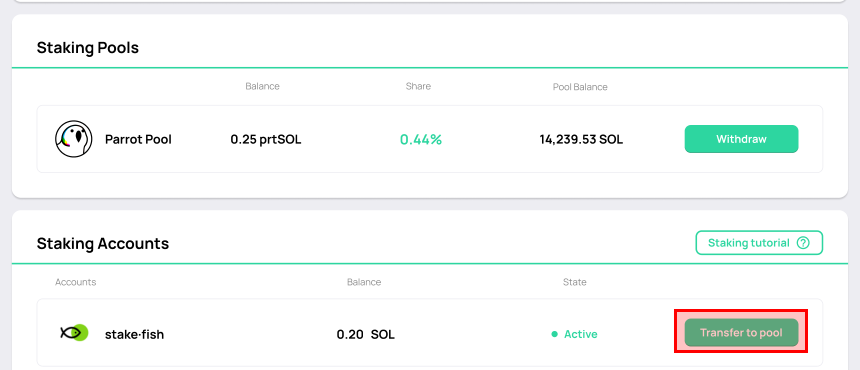Click the question mark help icon
This screenshot has height=370, width=860.
click(x=802, y=243)
